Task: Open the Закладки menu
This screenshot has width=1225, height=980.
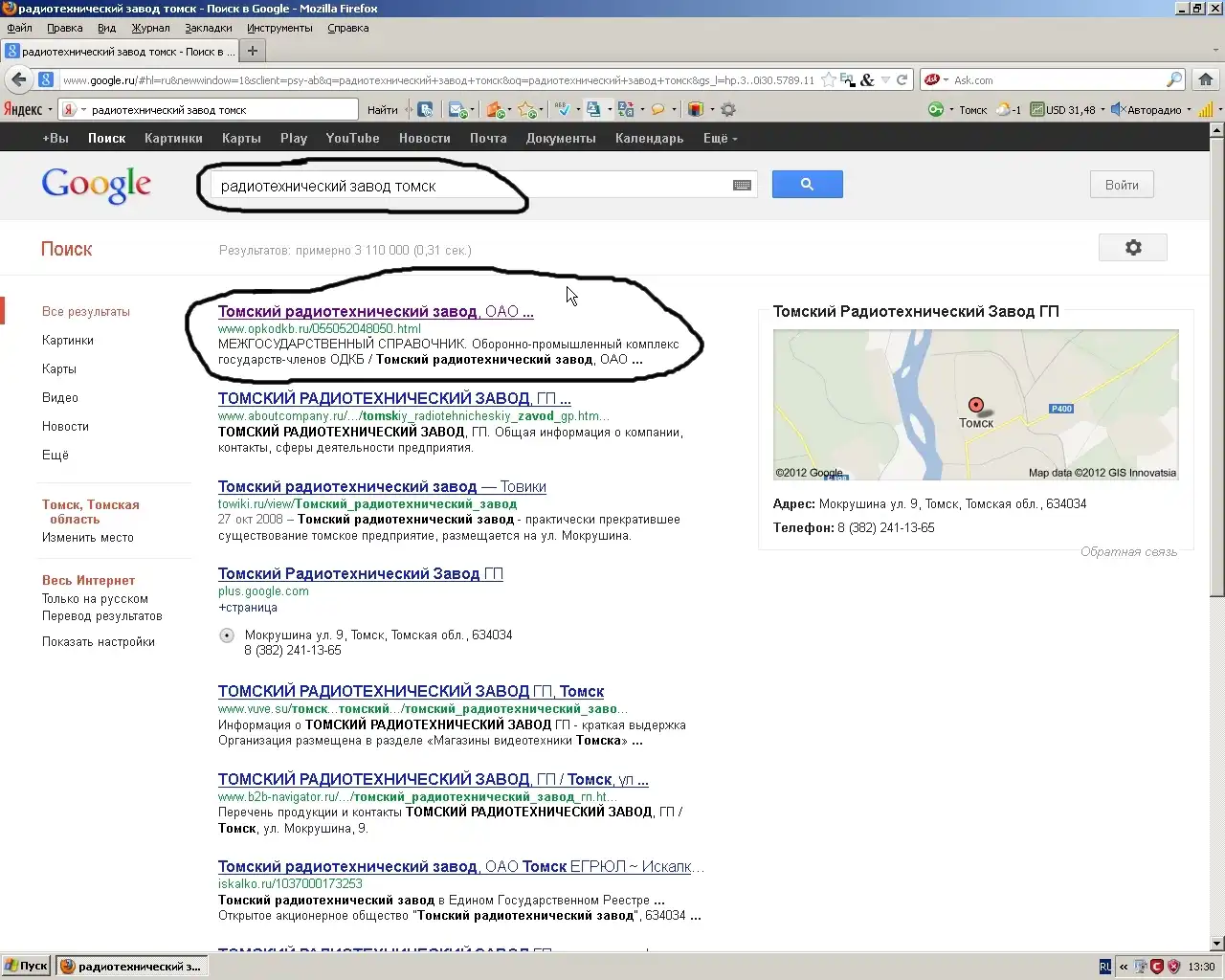Action: (x=208, y=28)
